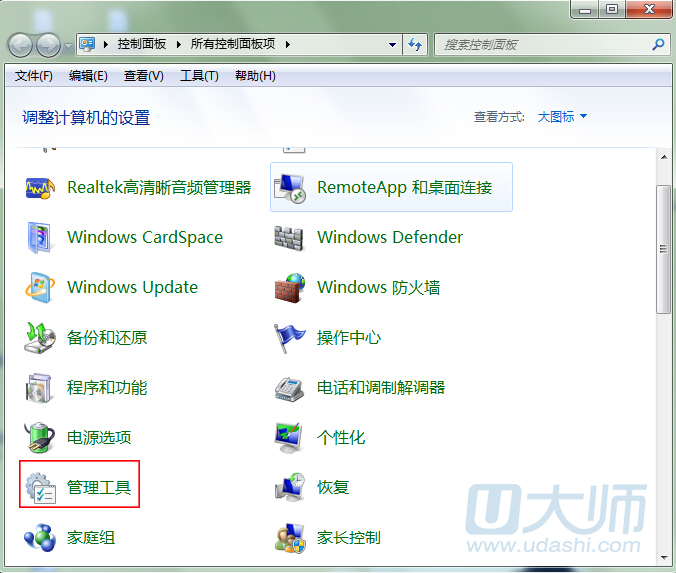
Task: Open the RemoteApp 和桌面连接 icon
Action: pyautogui.click(x=290, y=188)
